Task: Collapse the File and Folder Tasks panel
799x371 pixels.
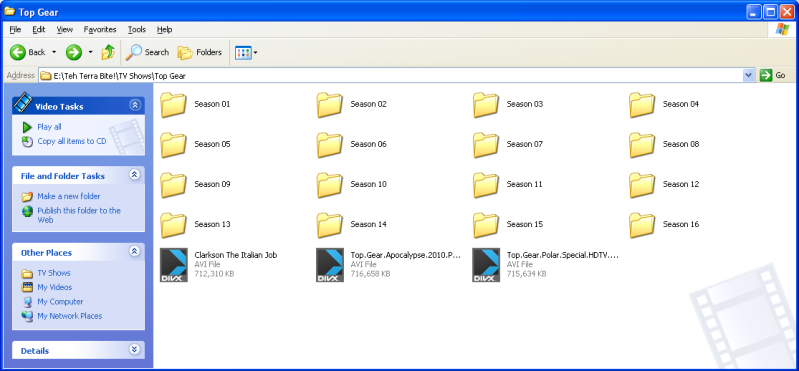Action: (135, 175)
